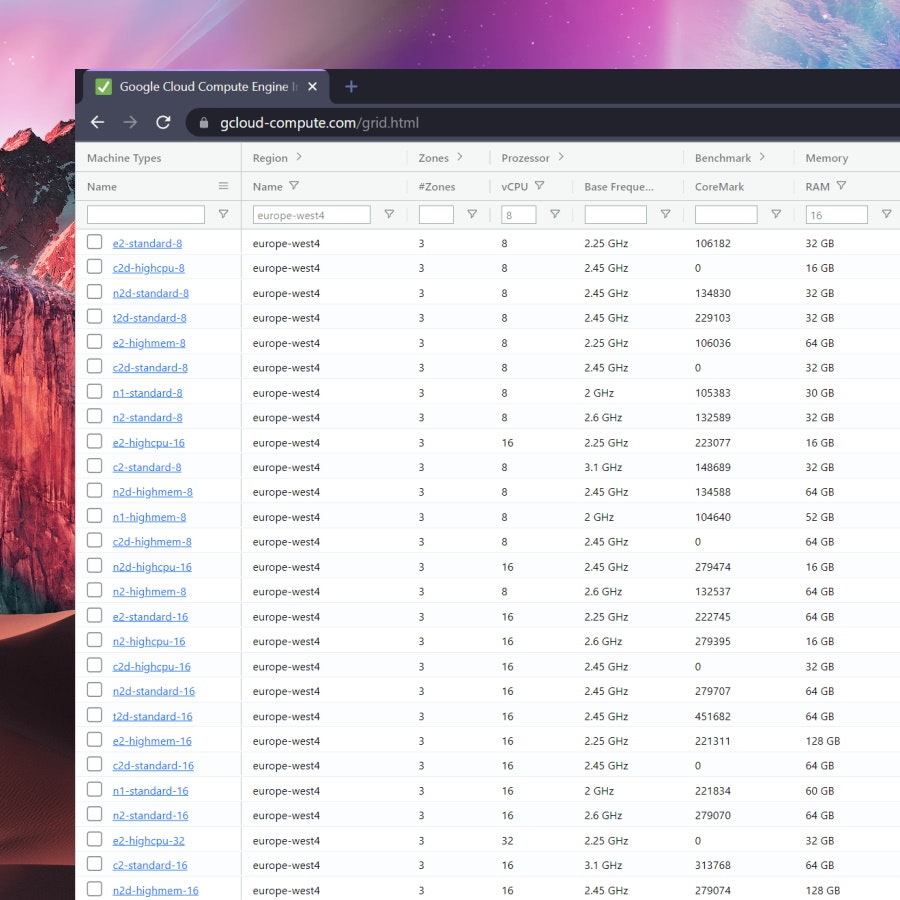Open the n2d-highmem-8 link
900x900 pixels.
pos(153,492)
